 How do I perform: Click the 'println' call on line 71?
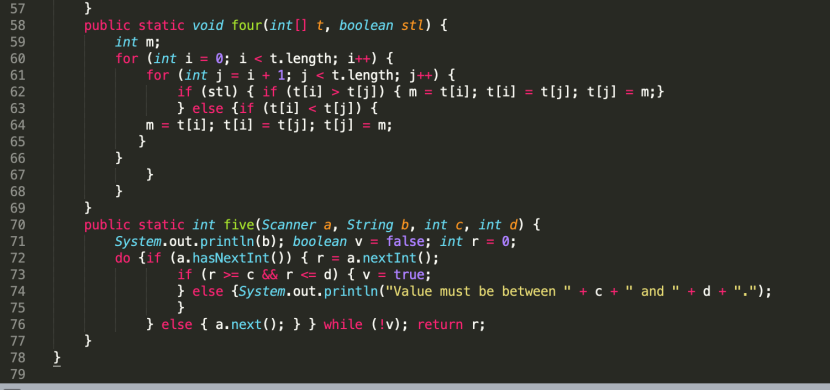pyautogui.click(x=228, y=241)
